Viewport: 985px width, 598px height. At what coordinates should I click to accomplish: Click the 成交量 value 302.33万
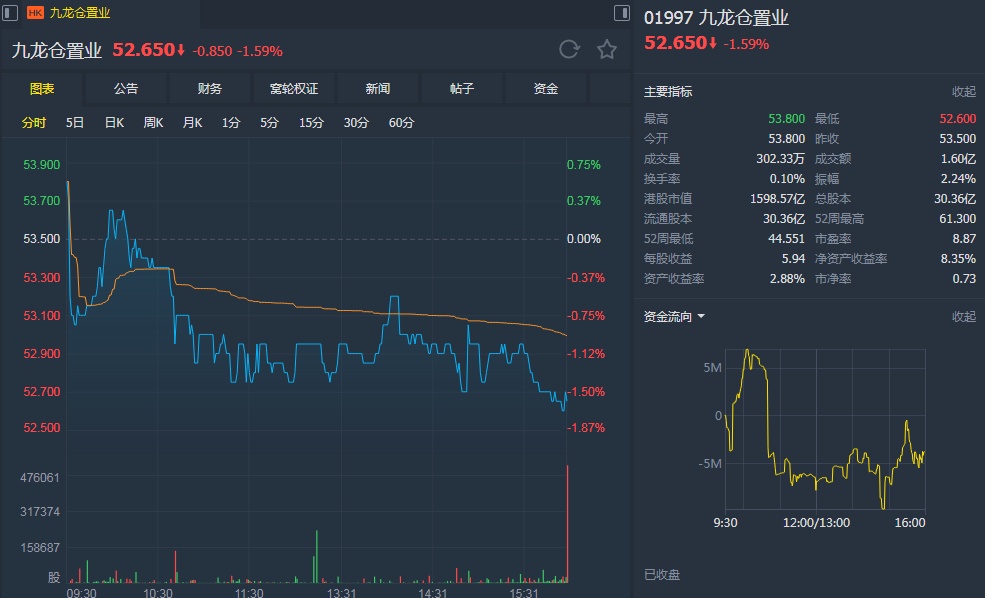[x=780, y=159]
